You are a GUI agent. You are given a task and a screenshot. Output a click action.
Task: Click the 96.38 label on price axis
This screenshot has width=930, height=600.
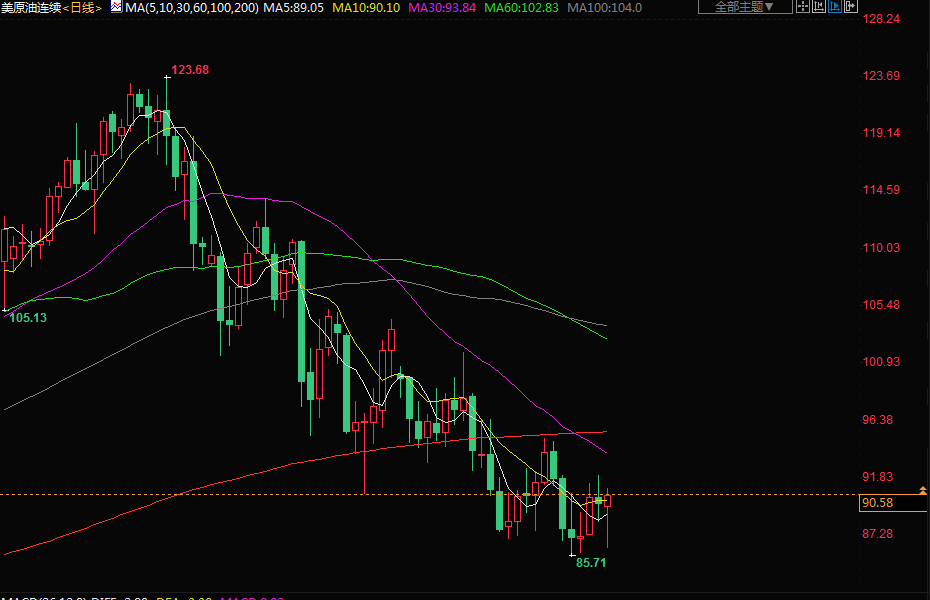click(877, 420)
